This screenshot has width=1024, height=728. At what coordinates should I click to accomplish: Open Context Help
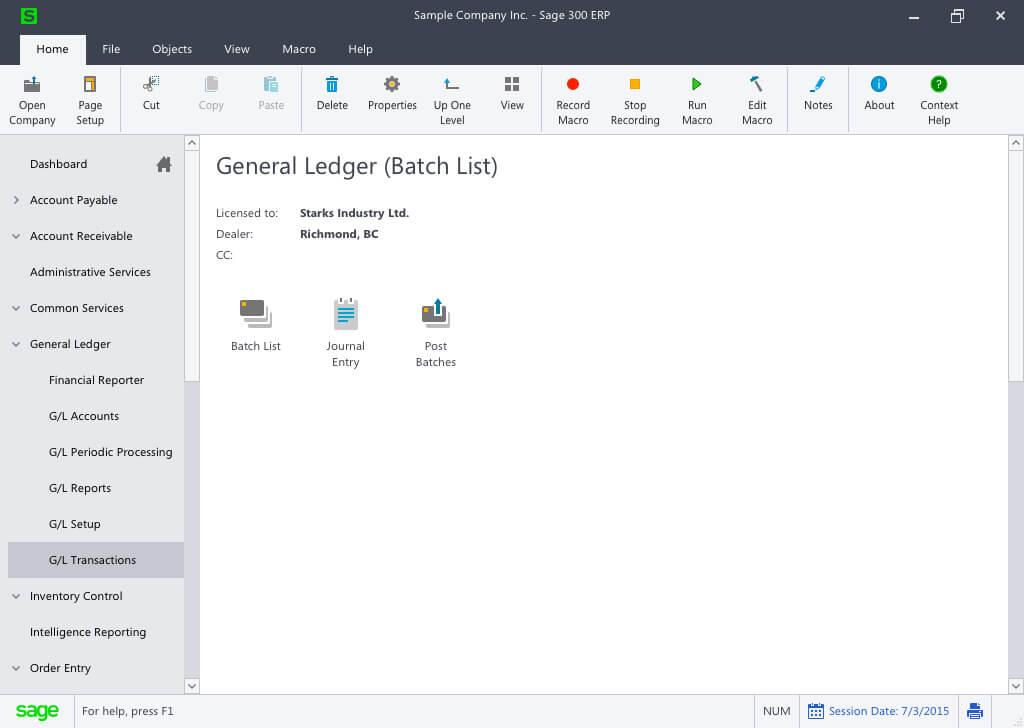click(x=938, y=95)
